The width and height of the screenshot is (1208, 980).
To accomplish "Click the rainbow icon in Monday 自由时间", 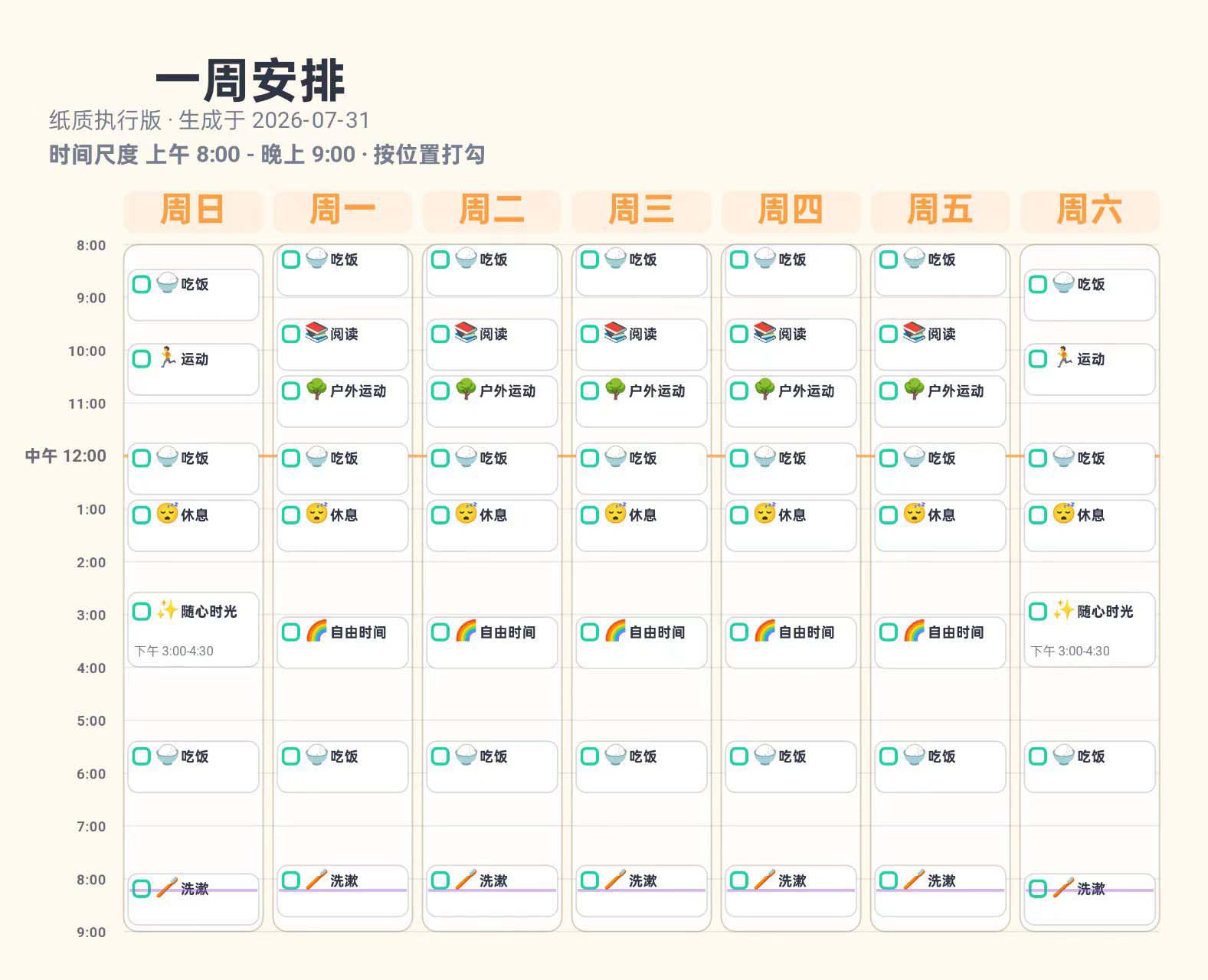I will coord(316,631).
